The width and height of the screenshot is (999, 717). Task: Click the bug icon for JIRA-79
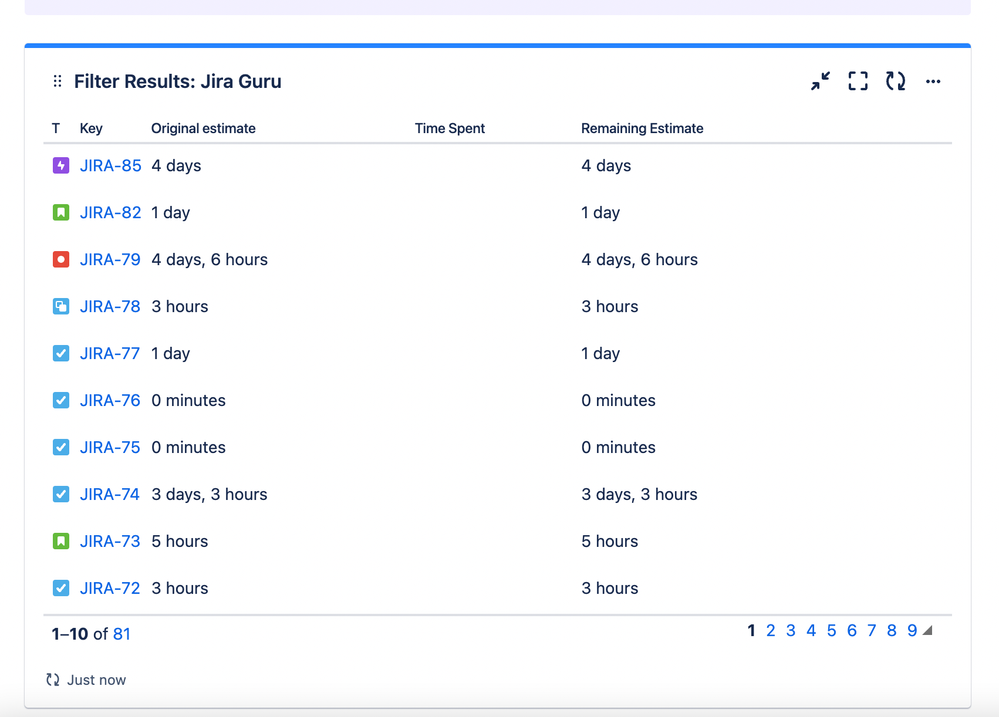point(61,259)
